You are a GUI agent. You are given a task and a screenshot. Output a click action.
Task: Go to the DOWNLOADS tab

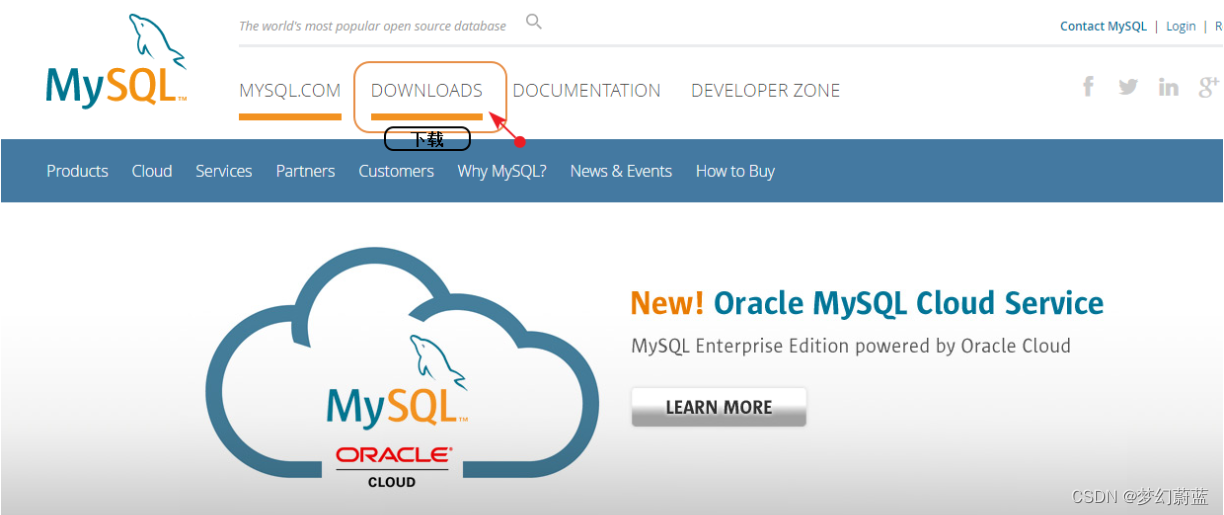(x=427, y=90)
